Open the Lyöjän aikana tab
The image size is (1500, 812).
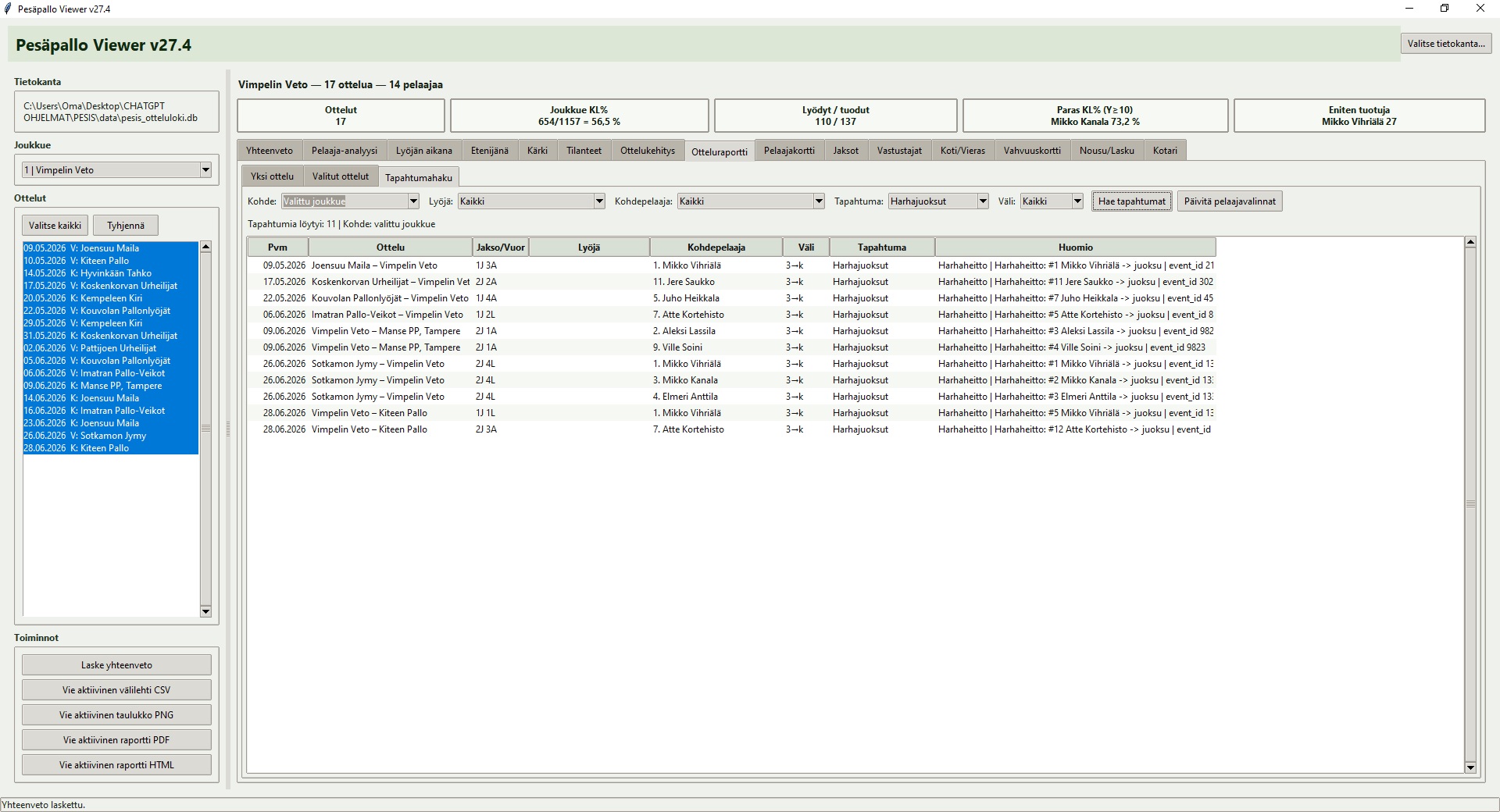pos(424,151)
